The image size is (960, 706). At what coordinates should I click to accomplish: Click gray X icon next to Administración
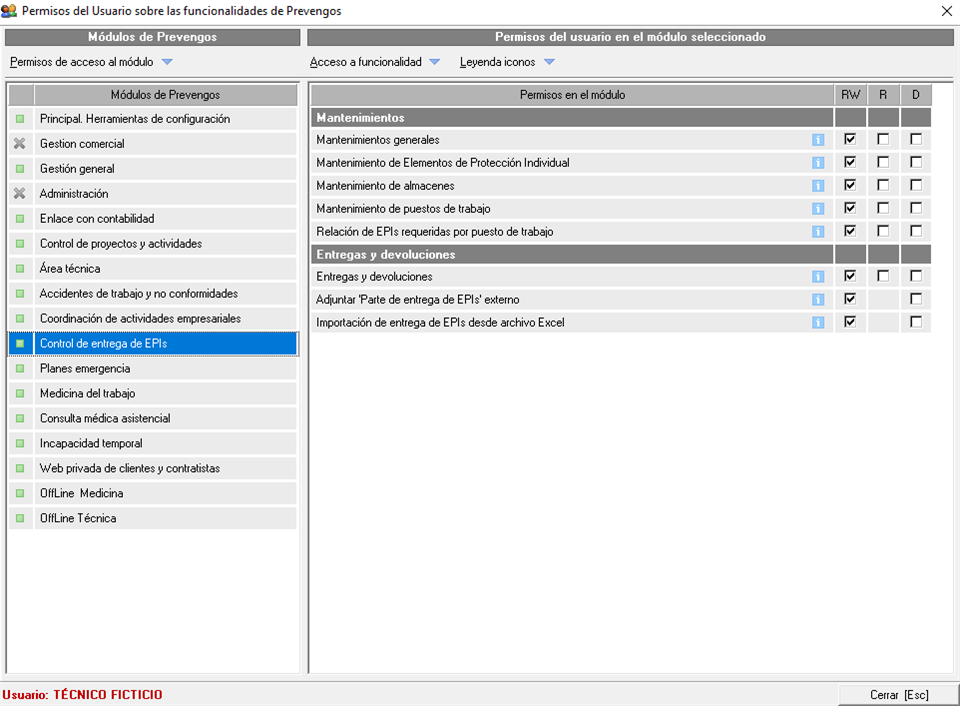tap(20, 194)
